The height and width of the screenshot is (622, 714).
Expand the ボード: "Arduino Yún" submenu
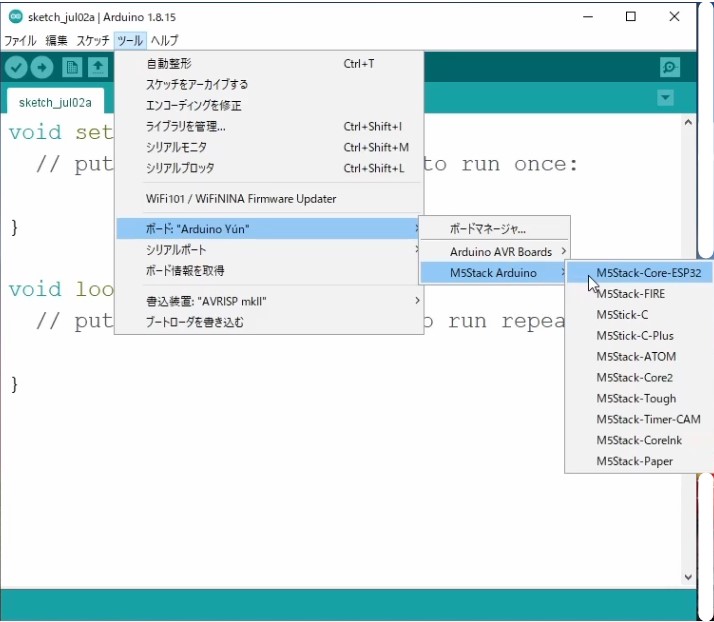coord(270,229)
